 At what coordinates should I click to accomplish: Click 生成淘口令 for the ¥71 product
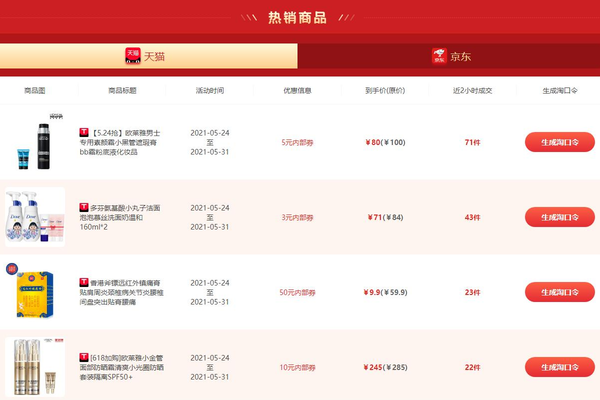tap(559, 217)
